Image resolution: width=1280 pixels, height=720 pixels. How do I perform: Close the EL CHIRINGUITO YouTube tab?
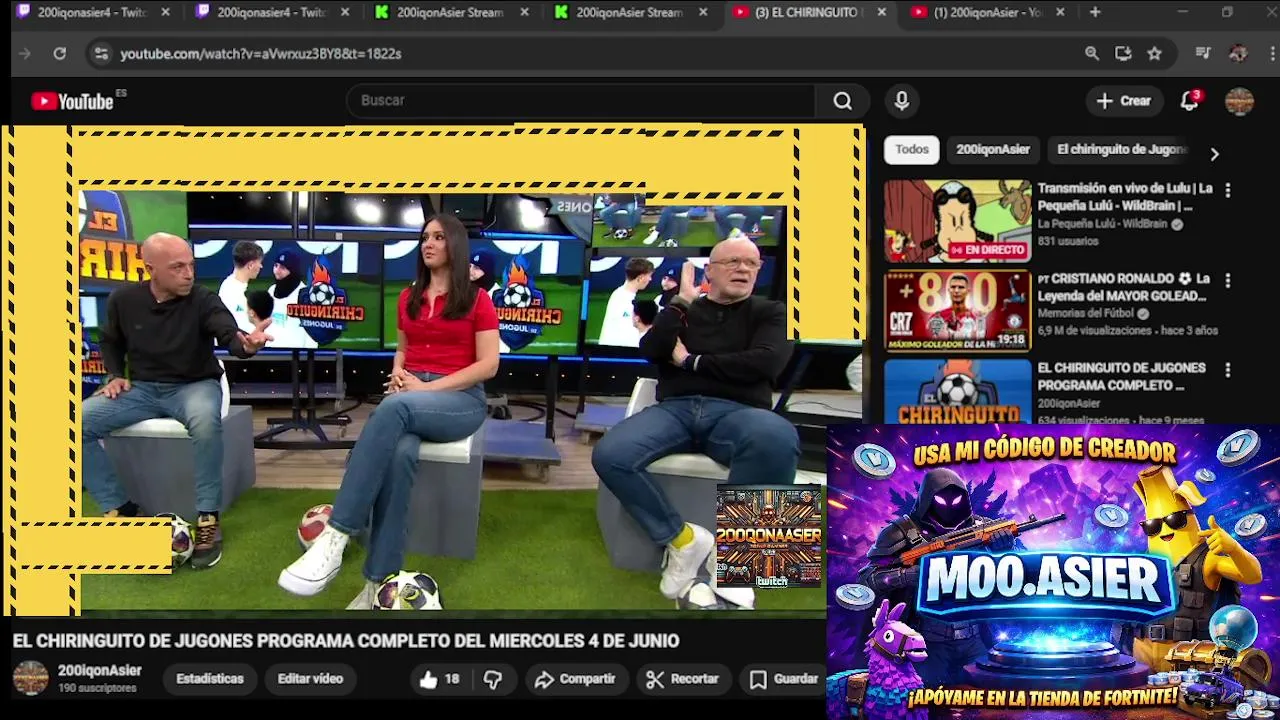tap(881, 12)
